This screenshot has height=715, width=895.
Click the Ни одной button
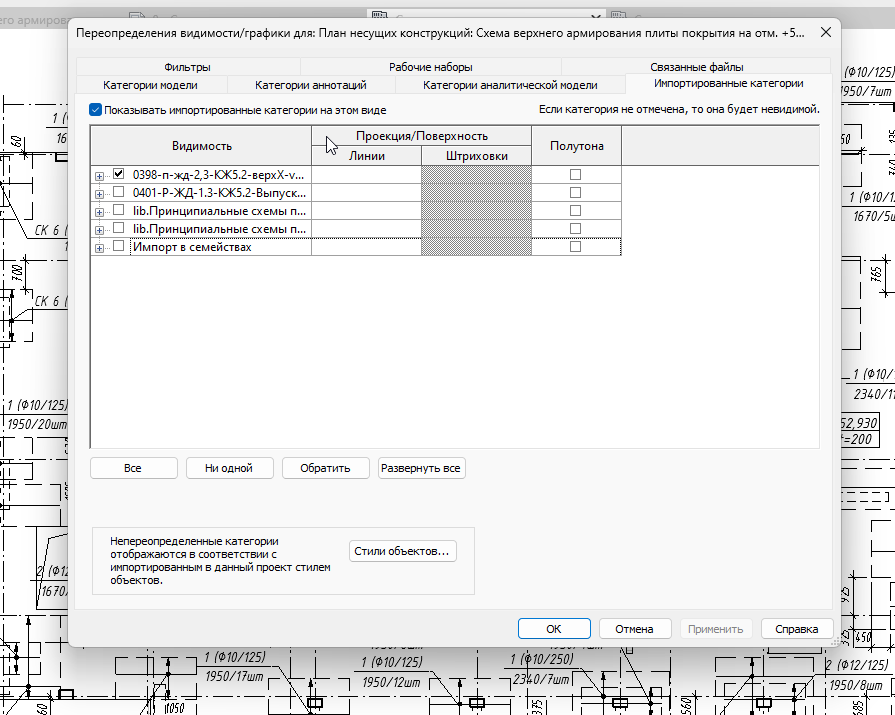229,468
